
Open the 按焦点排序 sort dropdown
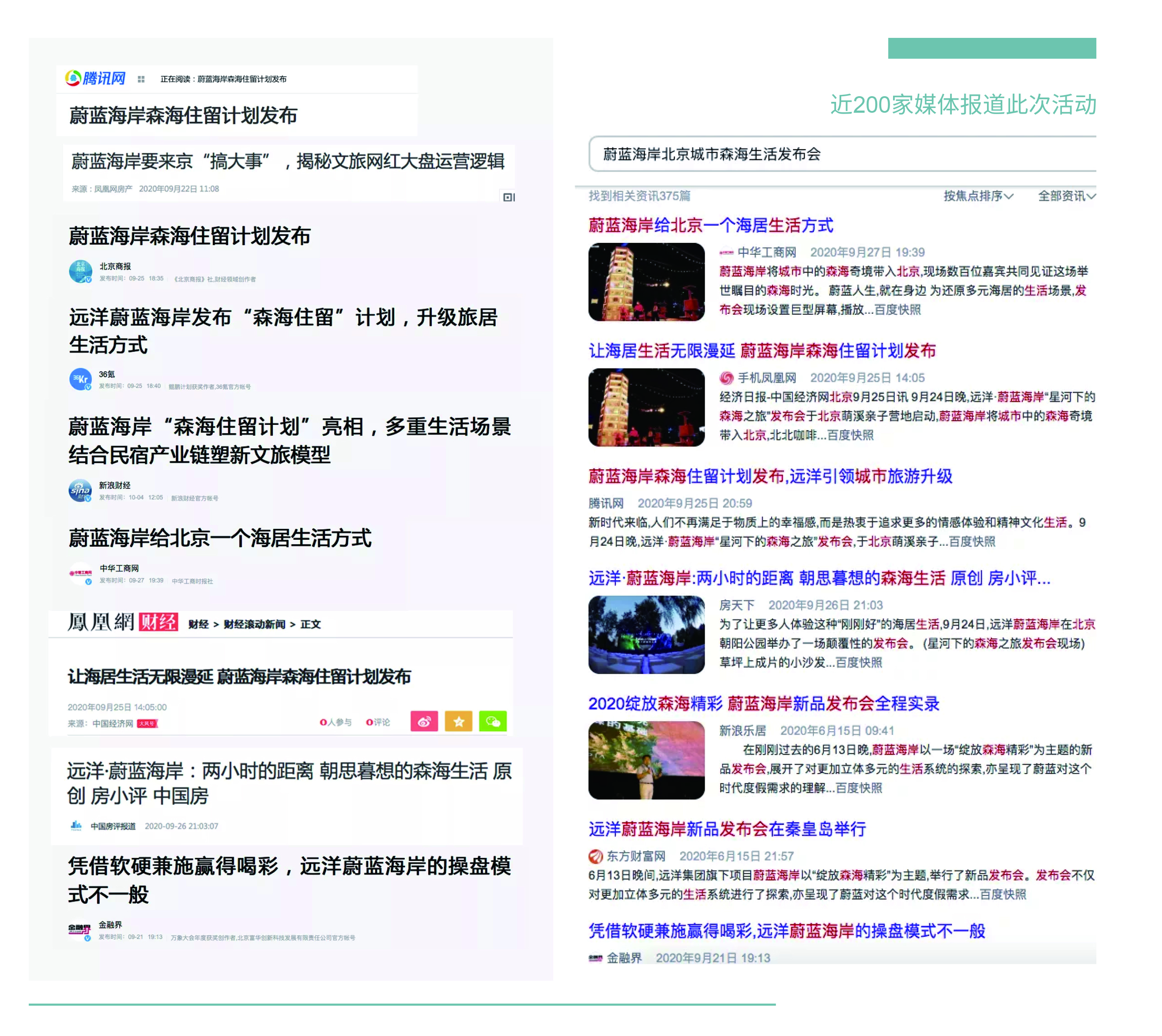978,196
